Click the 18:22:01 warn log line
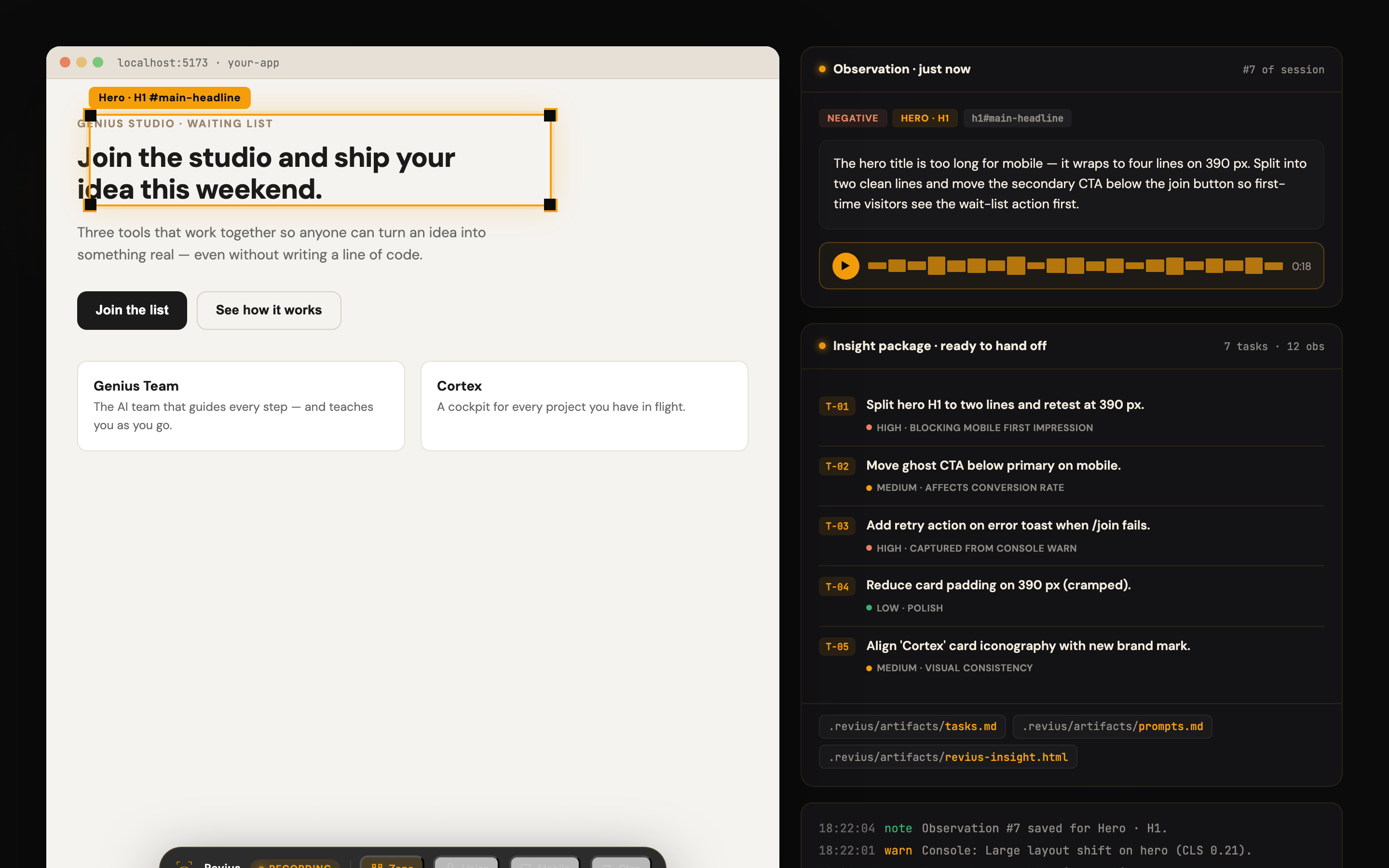Image resolution: width=1389 pixels, height=868 pixels. [1035, 850]
